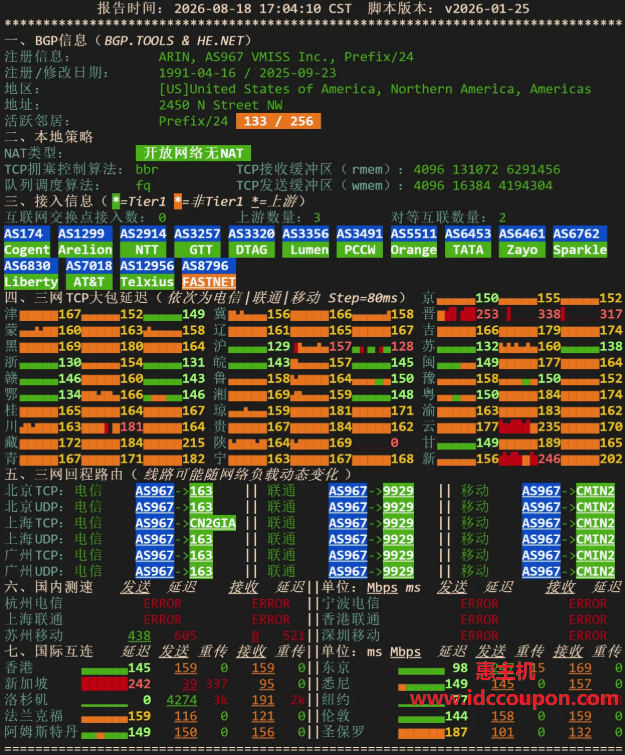Select the script version v2026-01-25
The image size is (625, 755).
click(x=487, y=8)
